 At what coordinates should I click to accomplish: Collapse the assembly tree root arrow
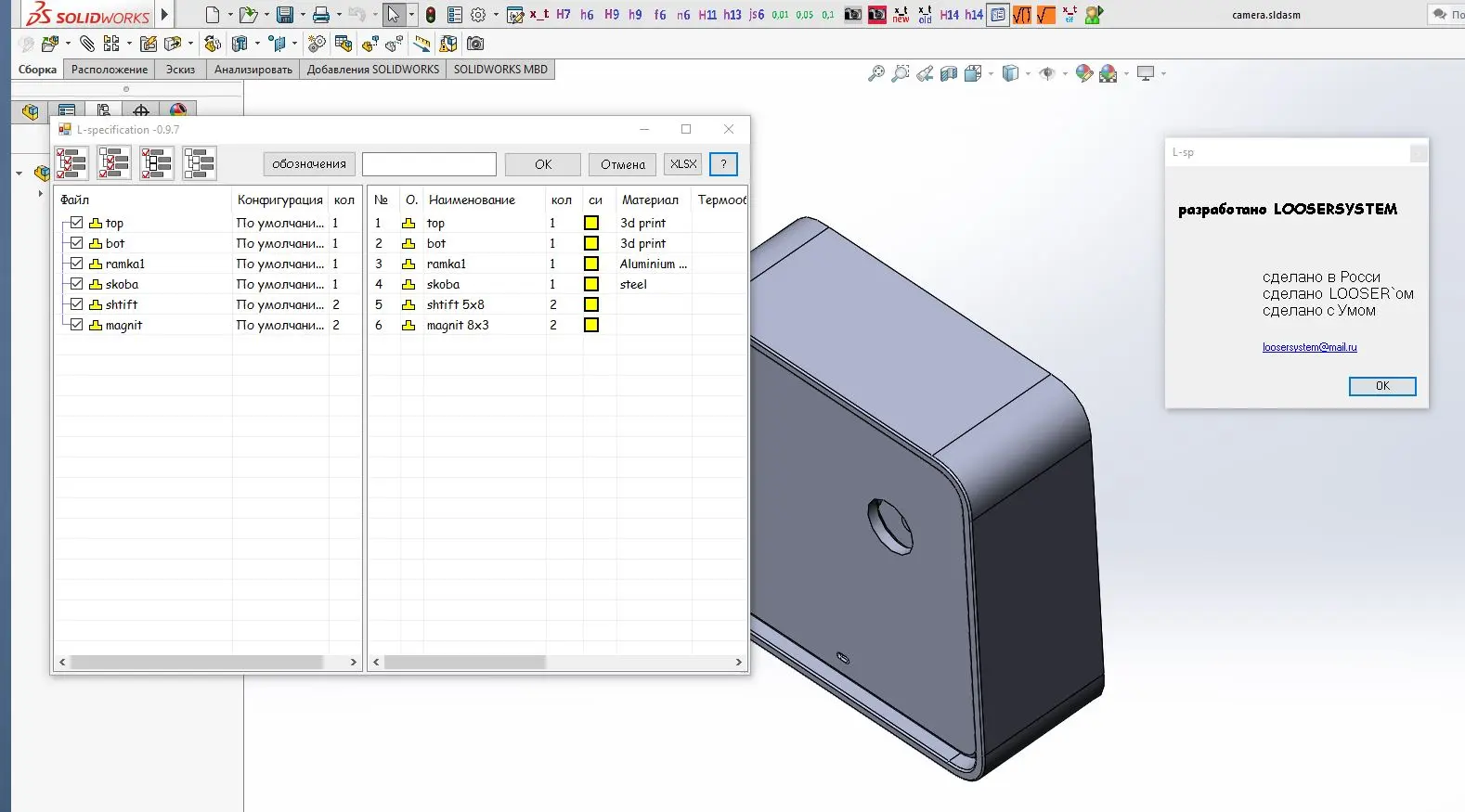point(19,173)
